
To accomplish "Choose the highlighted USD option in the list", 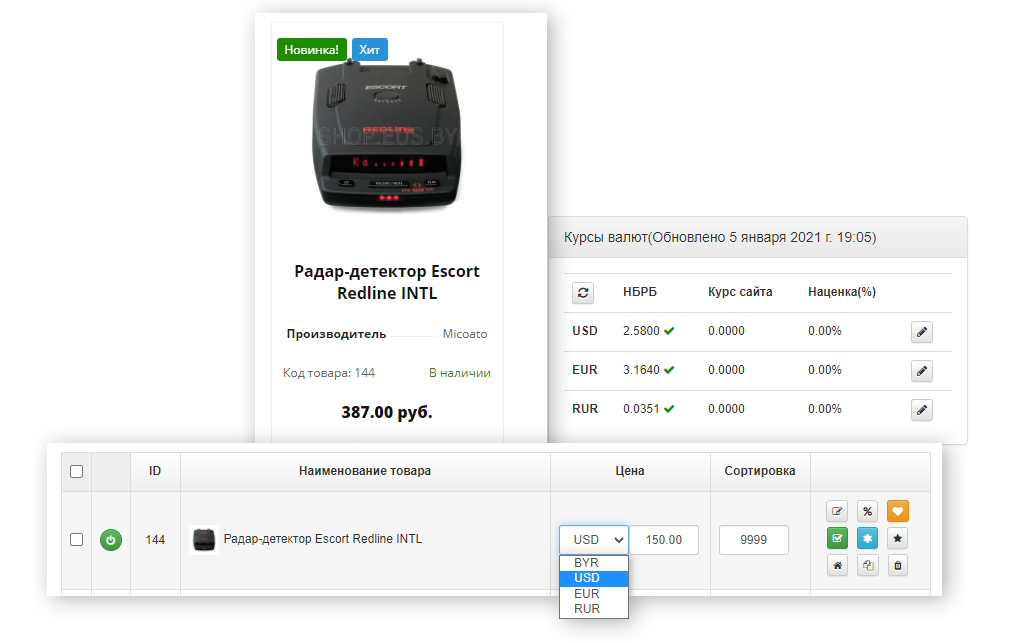I will [x=594, y=578].
